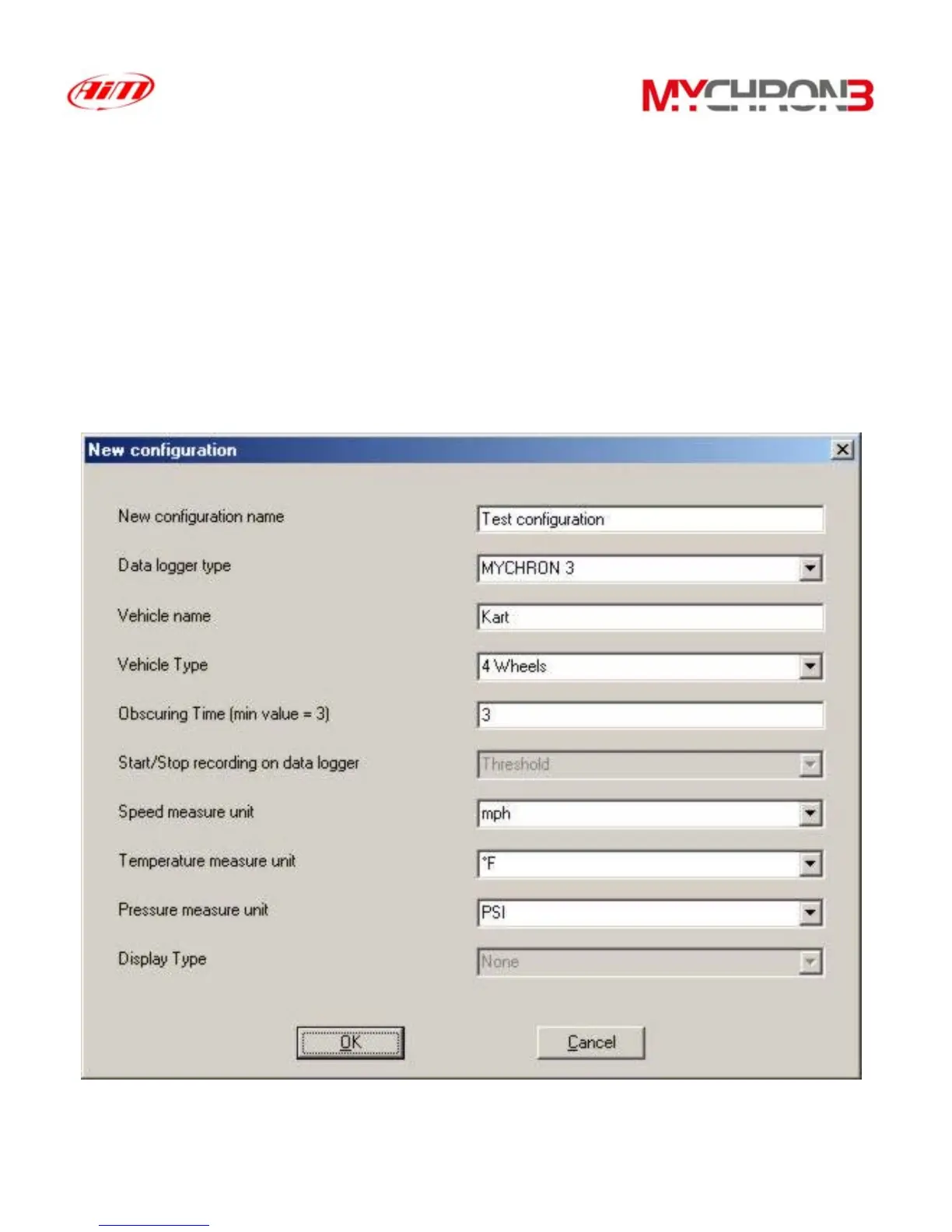The width and height of the screenshot is (952, 1232).
Task: Click the disabled Display Type dropdown
Action: 650,962
